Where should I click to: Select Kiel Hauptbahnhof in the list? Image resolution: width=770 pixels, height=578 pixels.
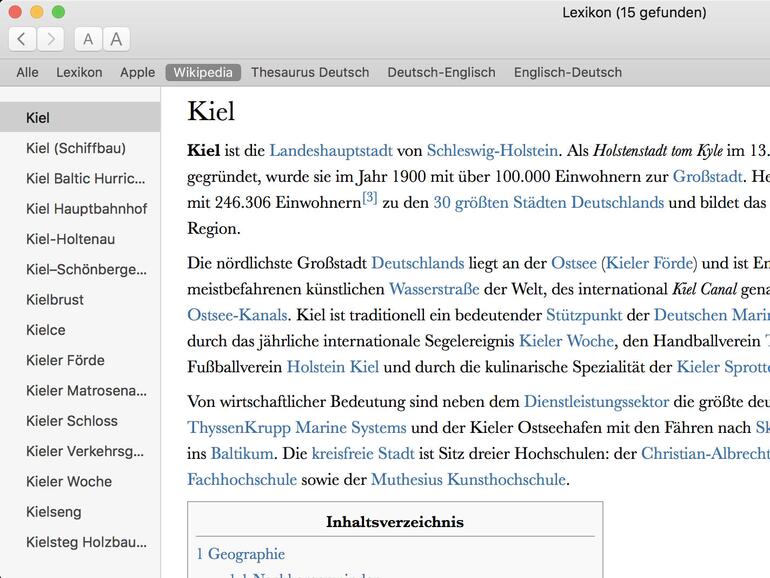(80, 209)
